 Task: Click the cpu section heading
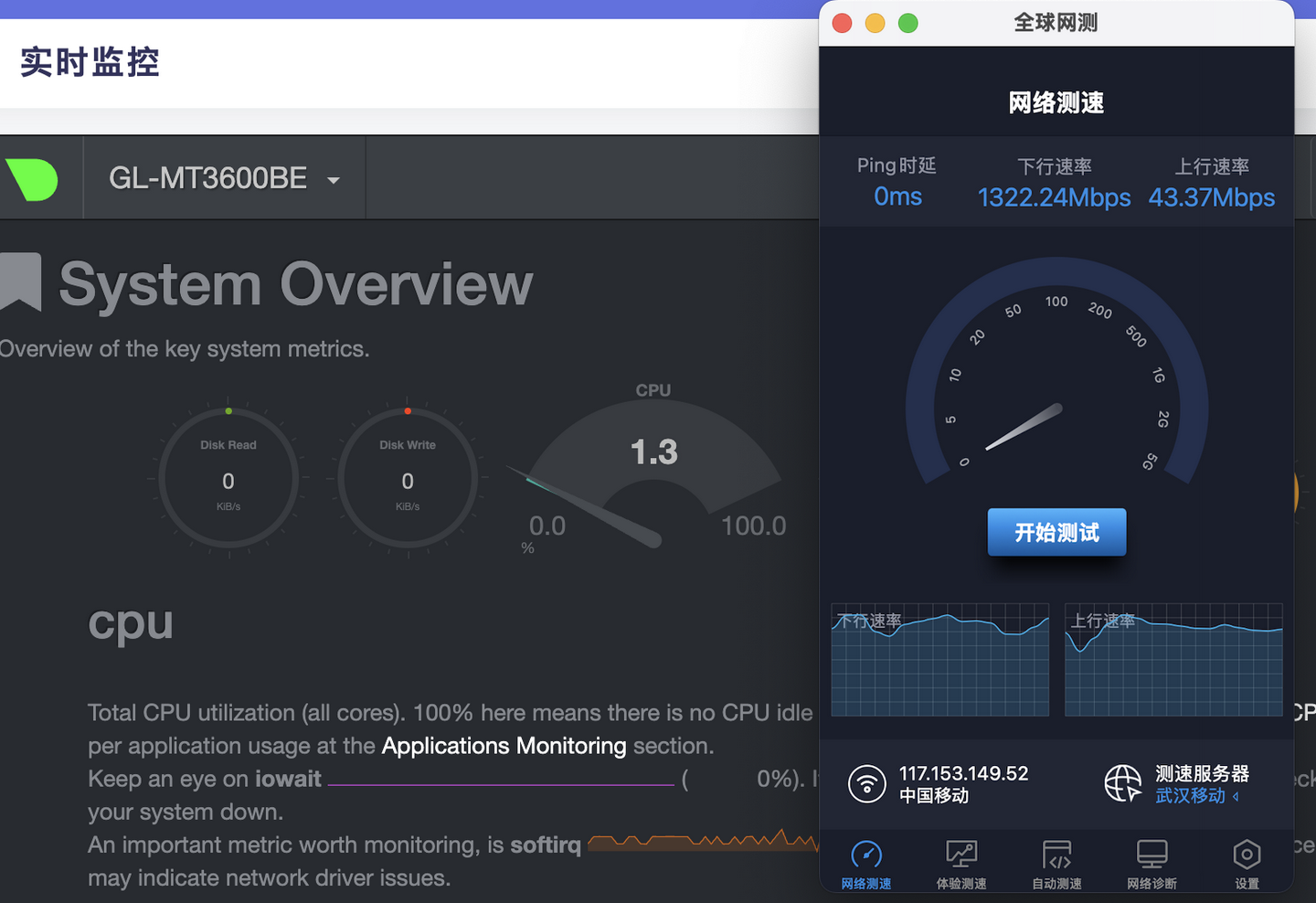click(131, 625)
